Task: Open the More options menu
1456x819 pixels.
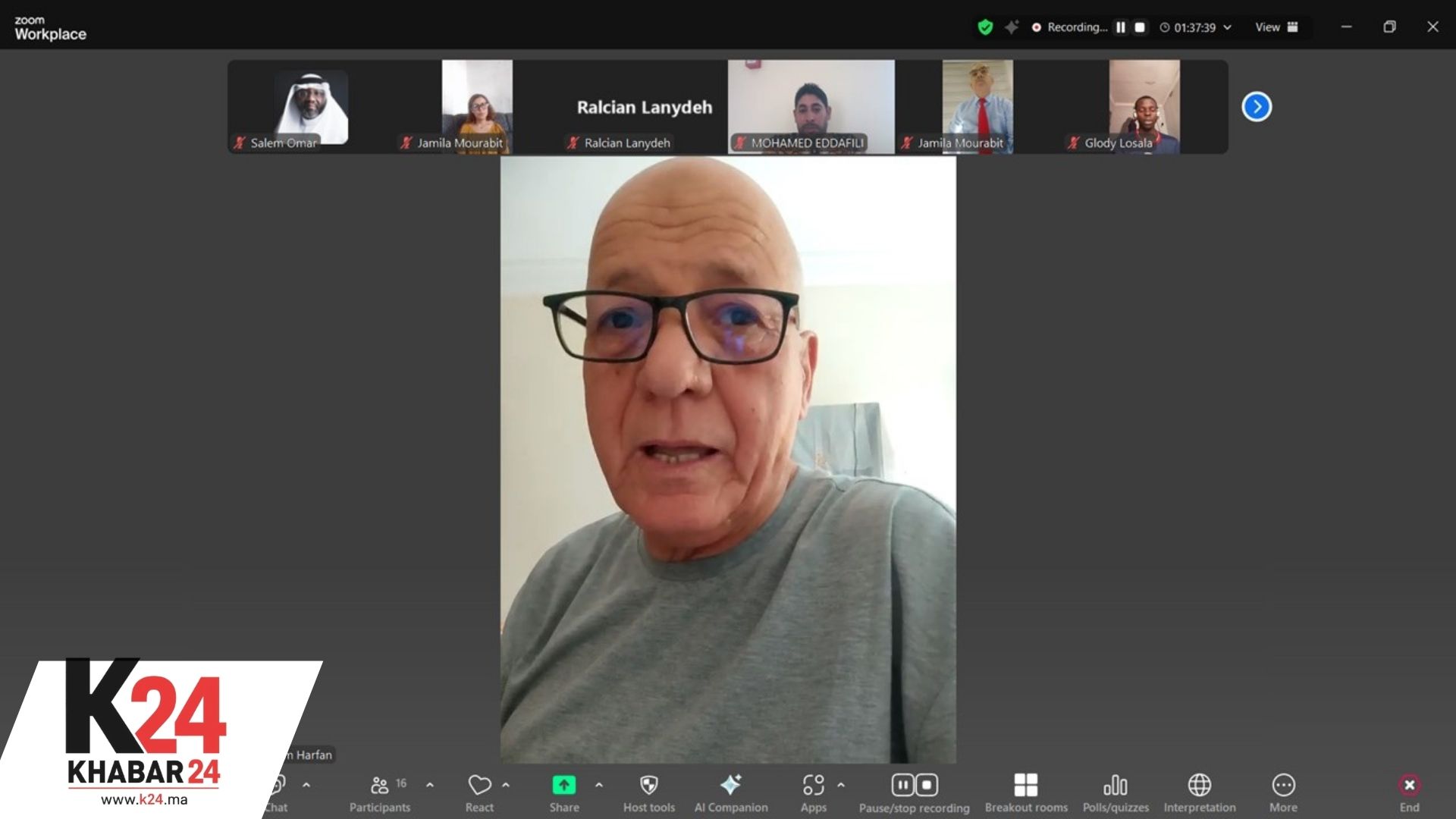Action: pyautogui.click(x=1283, y=786)
